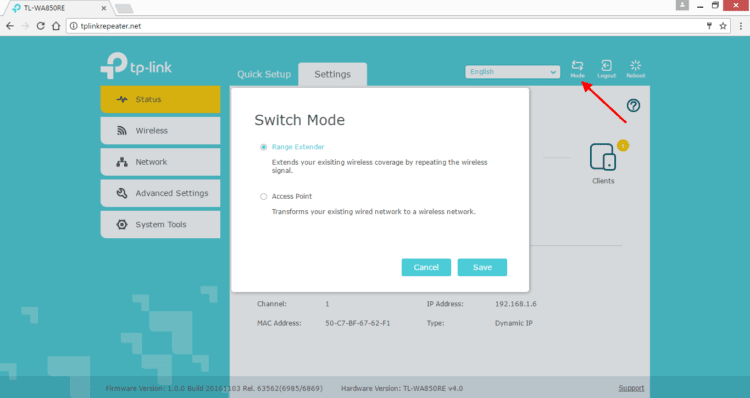Click the Save button
Viewport: 750px width, 398px height.
482,267
